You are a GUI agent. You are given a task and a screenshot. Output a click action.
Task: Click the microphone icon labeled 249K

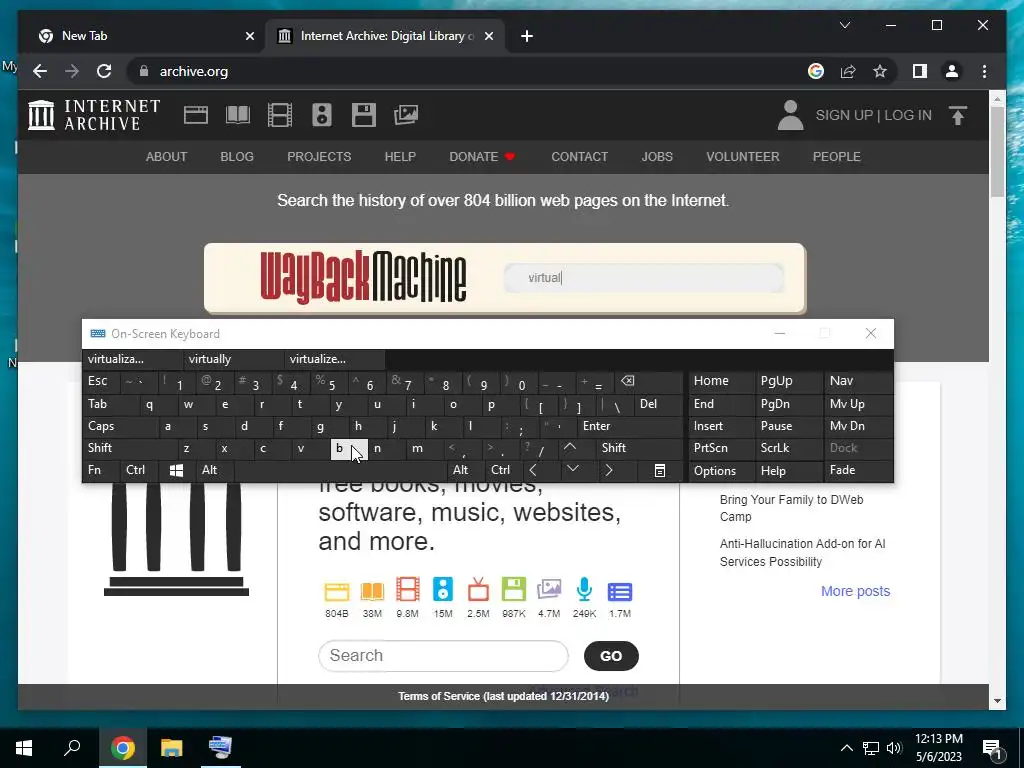click(584, 590)
